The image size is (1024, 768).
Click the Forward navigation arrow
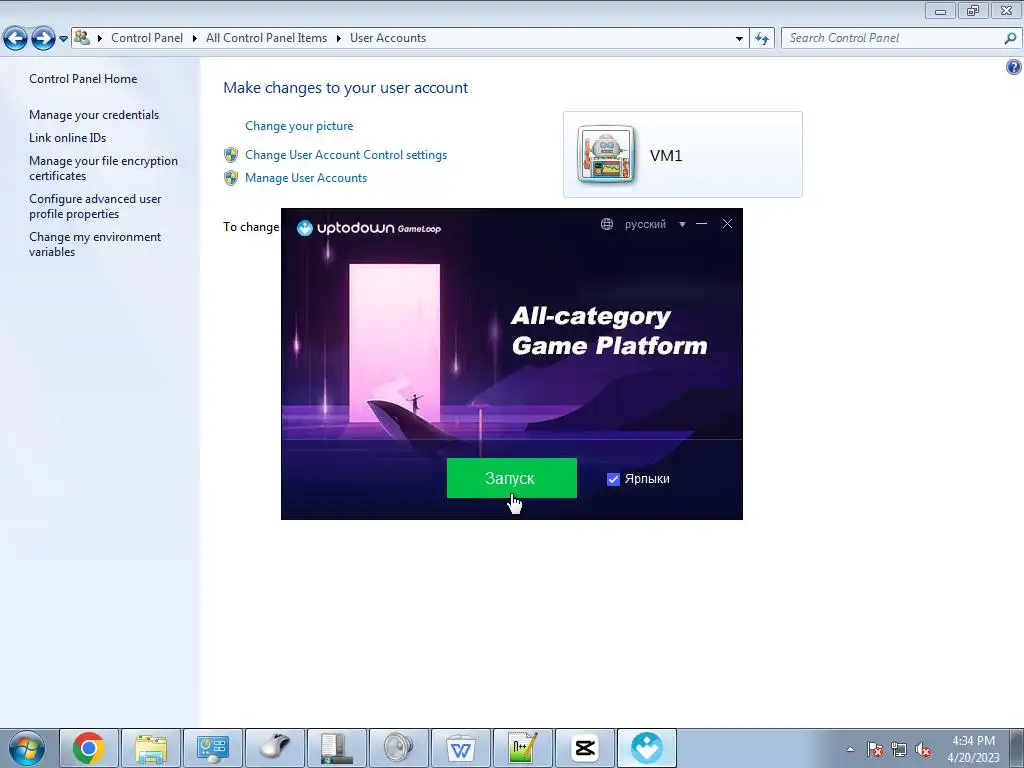[x=43, y=39]
